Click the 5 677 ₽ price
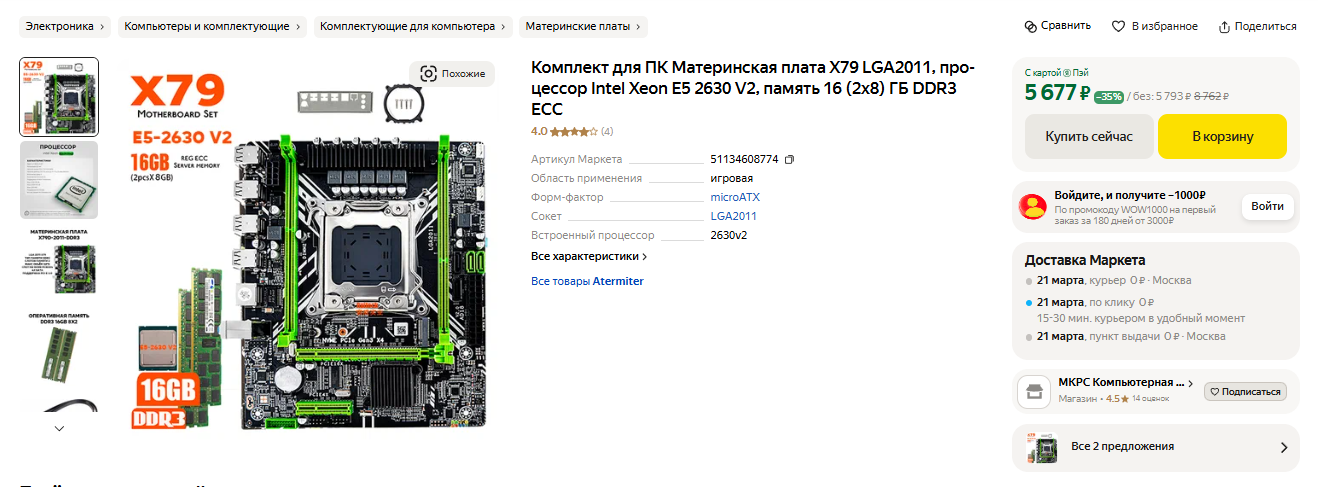Image resolution: width=1318 pixels, height=487 pixels. [x=1057, y=94]
